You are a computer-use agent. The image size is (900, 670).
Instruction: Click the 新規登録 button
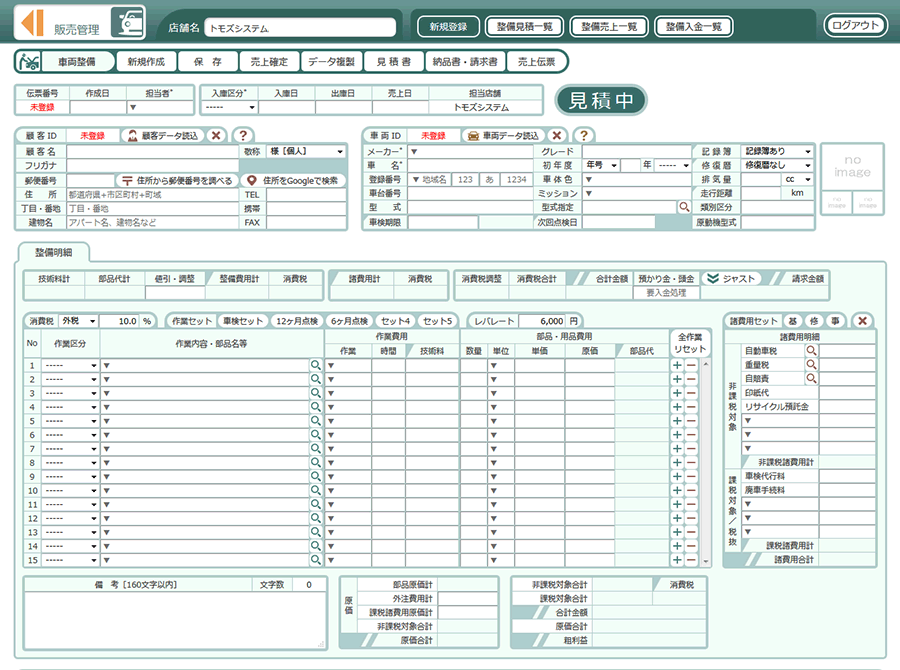pos(448,26)
